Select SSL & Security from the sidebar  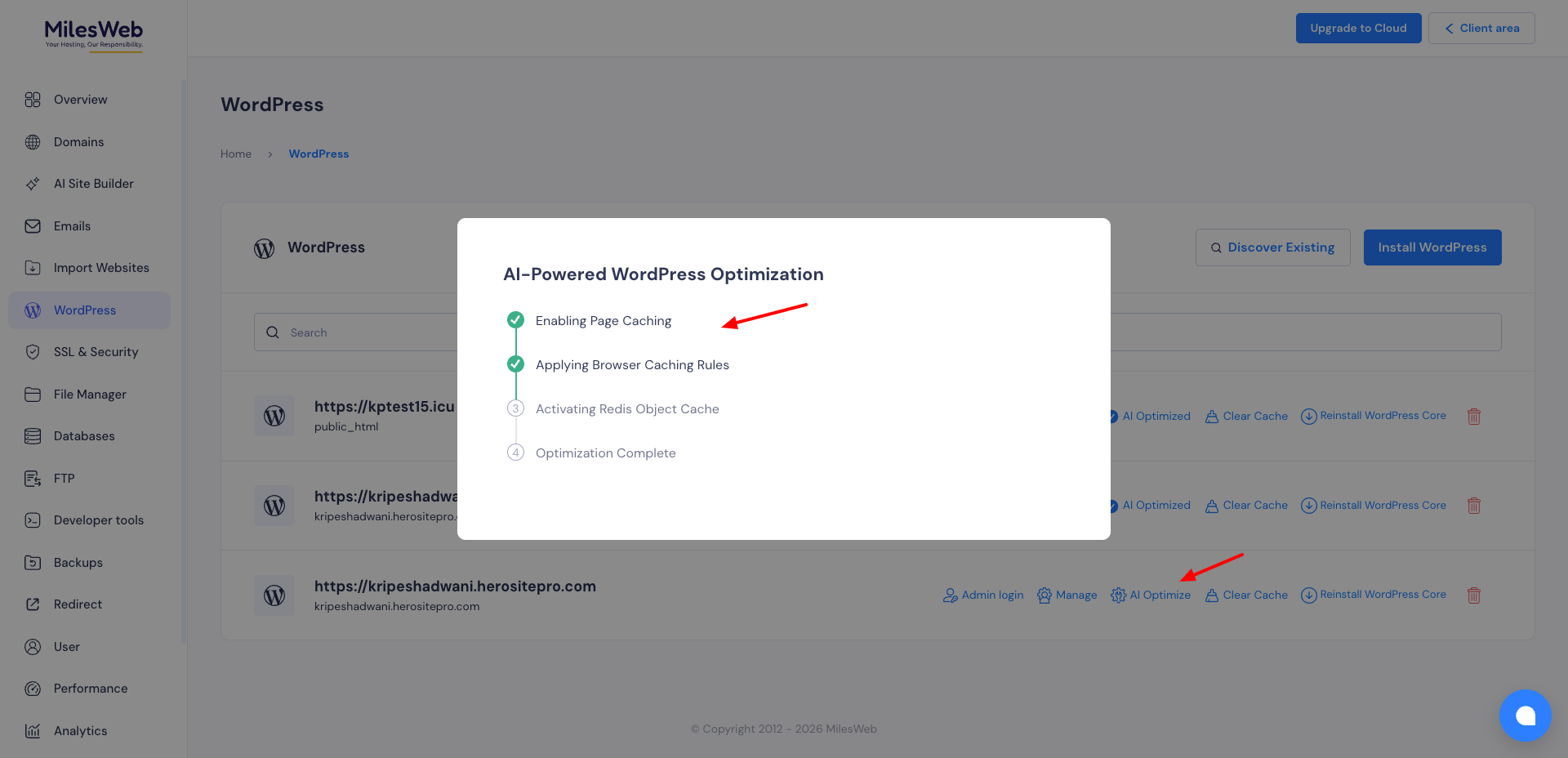(96, 352)
